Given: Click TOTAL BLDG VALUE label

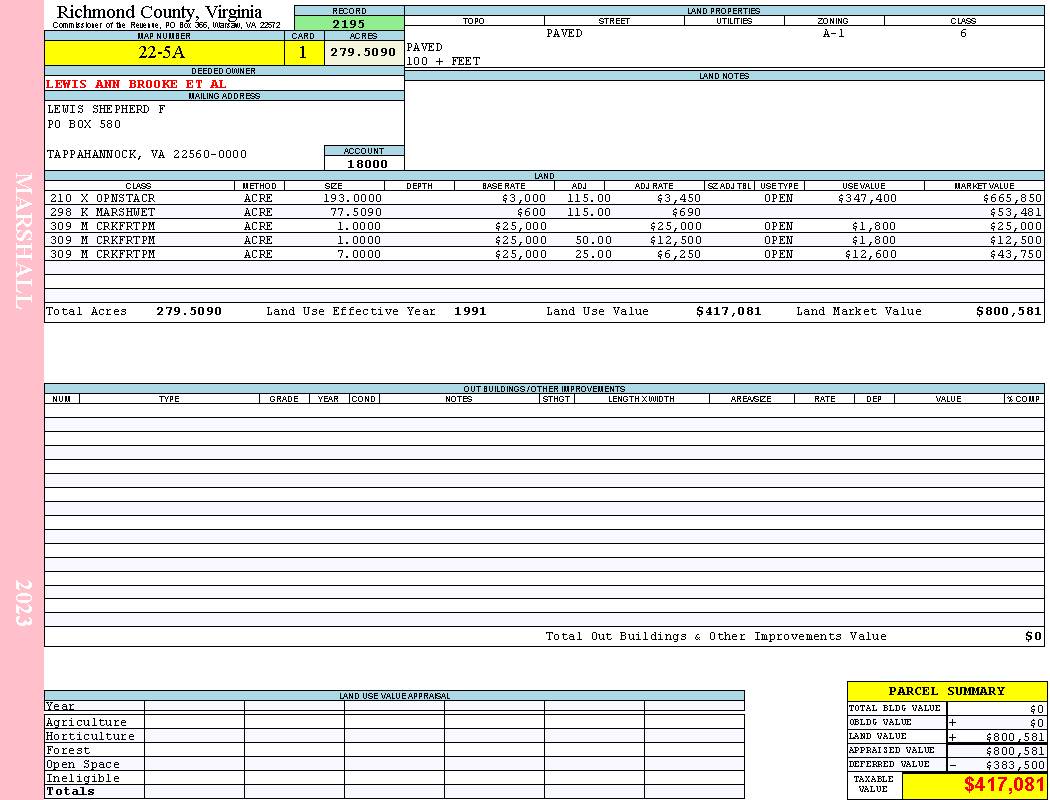Looking at the screenshot, I should point(894,708).
